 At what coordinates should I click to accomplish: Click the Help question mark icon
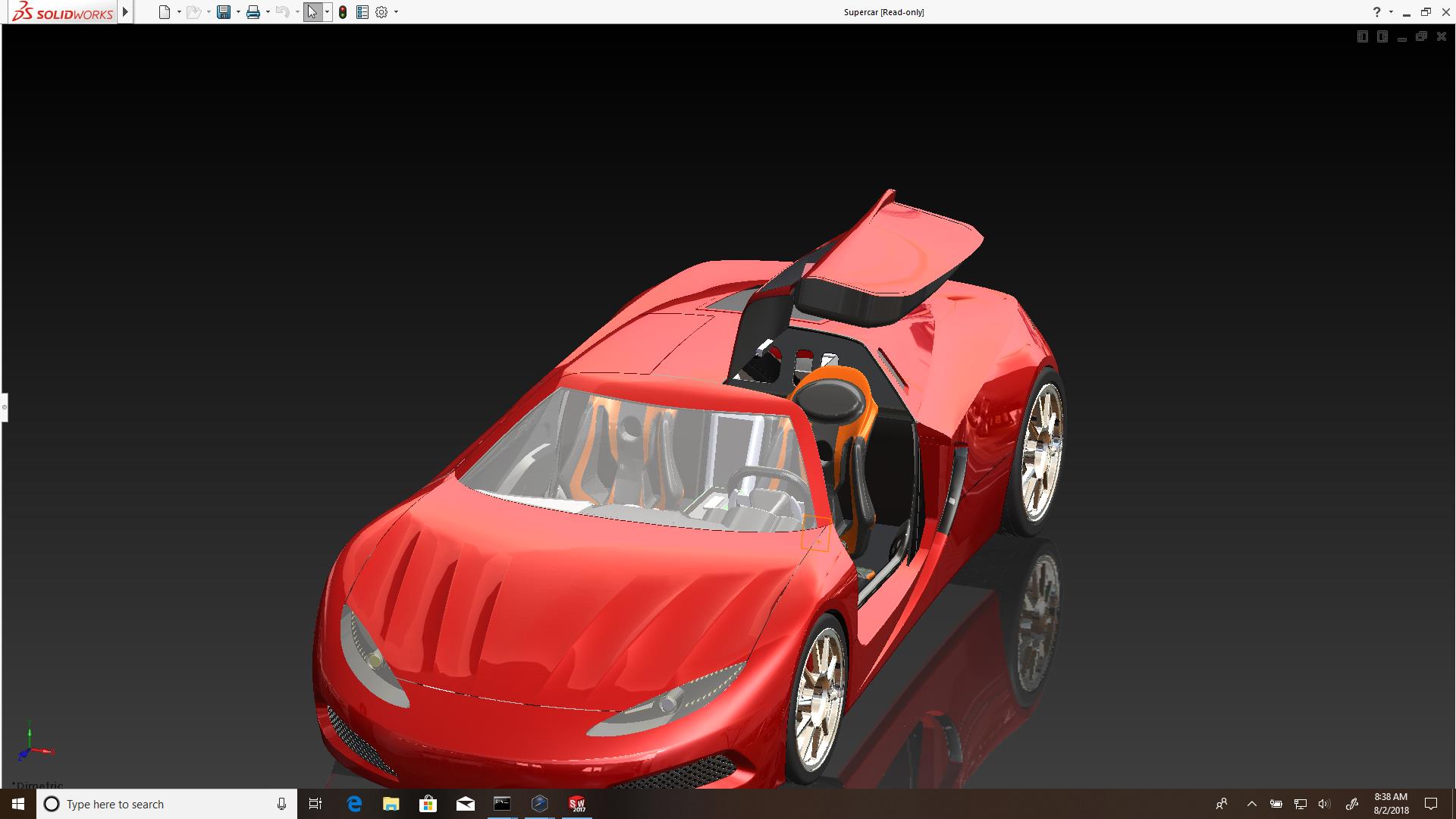[1376, 12]
